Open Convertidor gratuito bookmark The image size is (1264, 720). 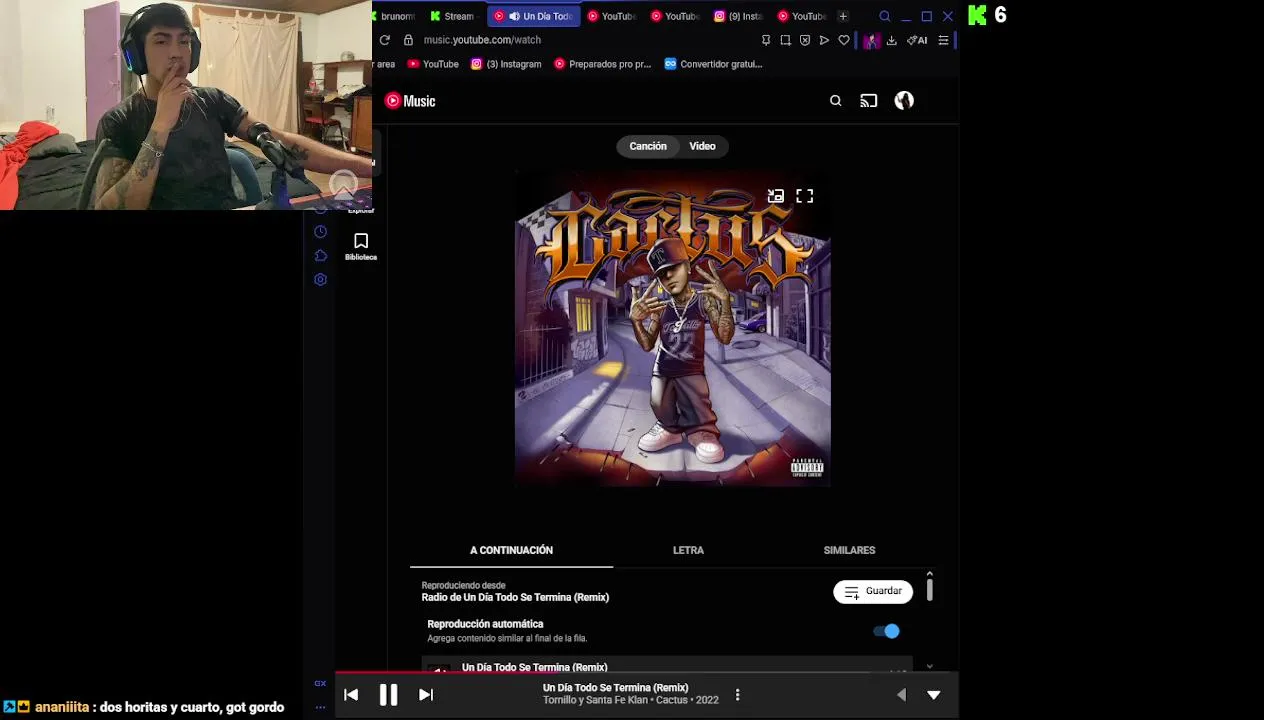coord(713,64)
